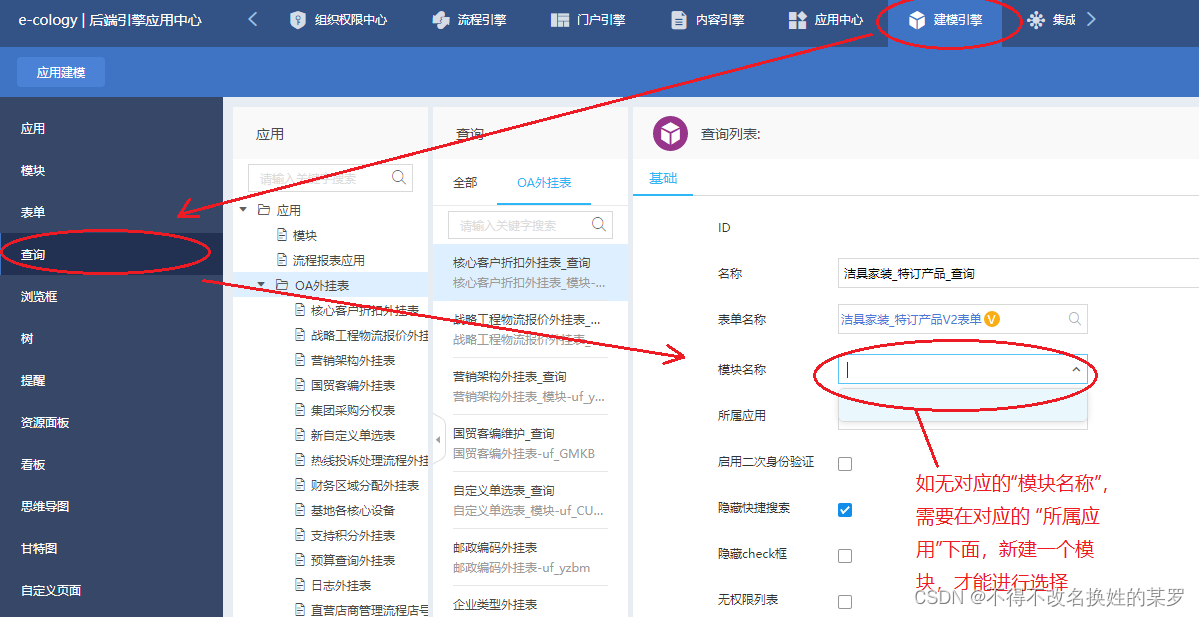Click the 建模引擎 cube icon

(x=917, y=20)
